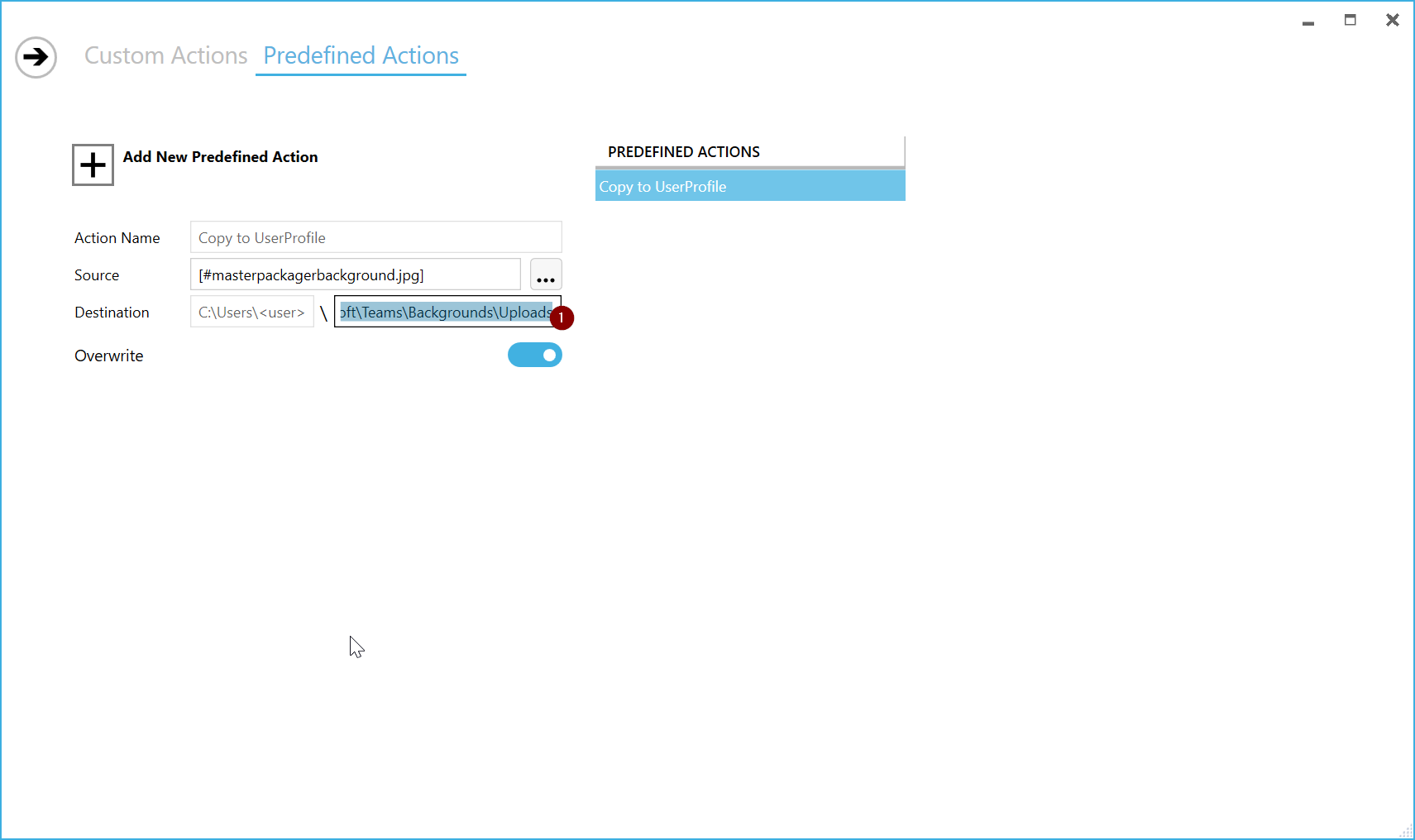
Task: Open the Source browse ellipsis button
Action: click(546, 274)
